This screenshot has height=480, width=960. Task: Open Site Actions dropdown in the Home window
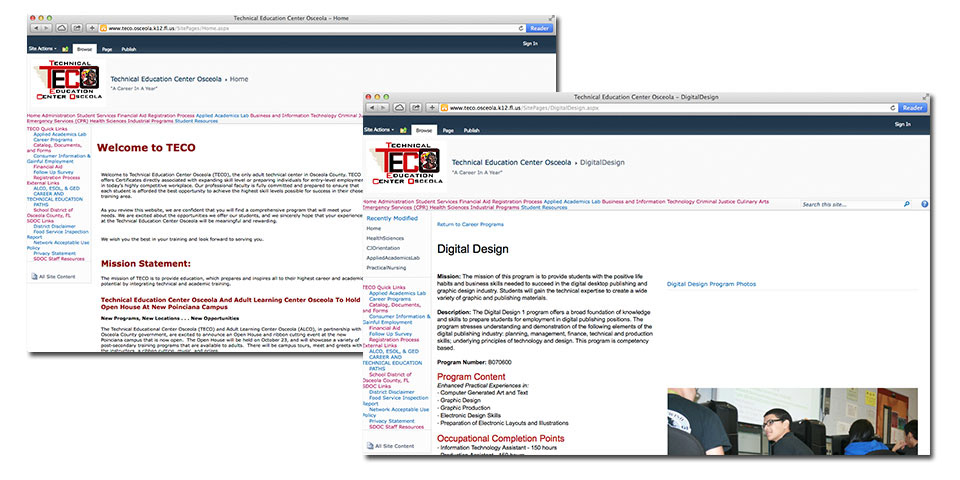(43, 48)
